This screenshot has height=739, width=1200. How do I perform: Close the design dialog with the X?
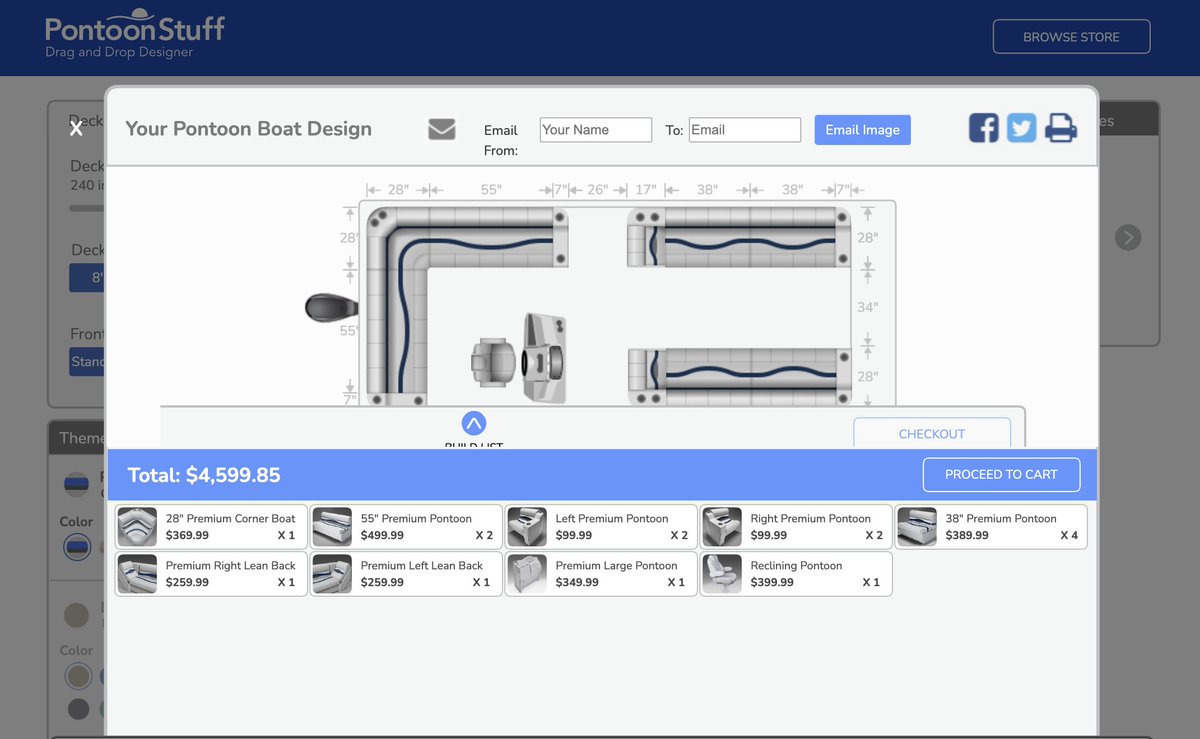click(x=76, y=128)
